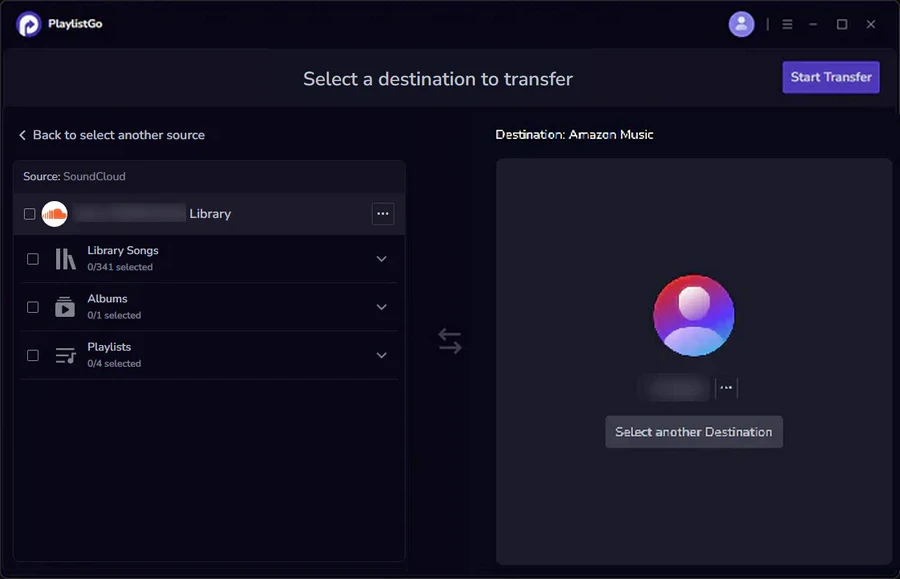Image resolution: width=900 pixels, height=579 pixels.
Task: Click the back chevron arrow icon
Action: coord(22,135)
